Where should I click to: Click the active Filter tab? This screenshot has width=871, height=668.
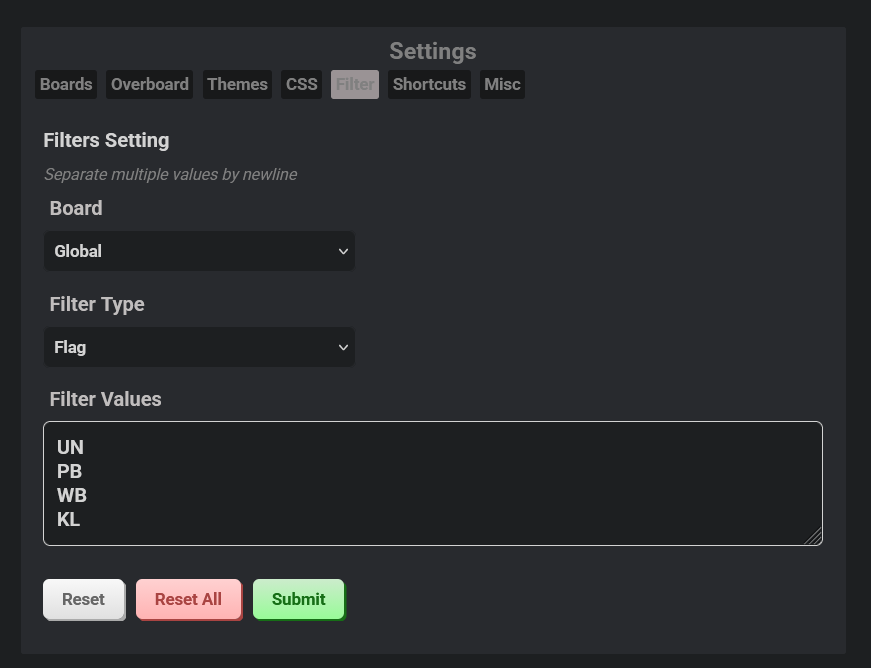pos(355,84)
